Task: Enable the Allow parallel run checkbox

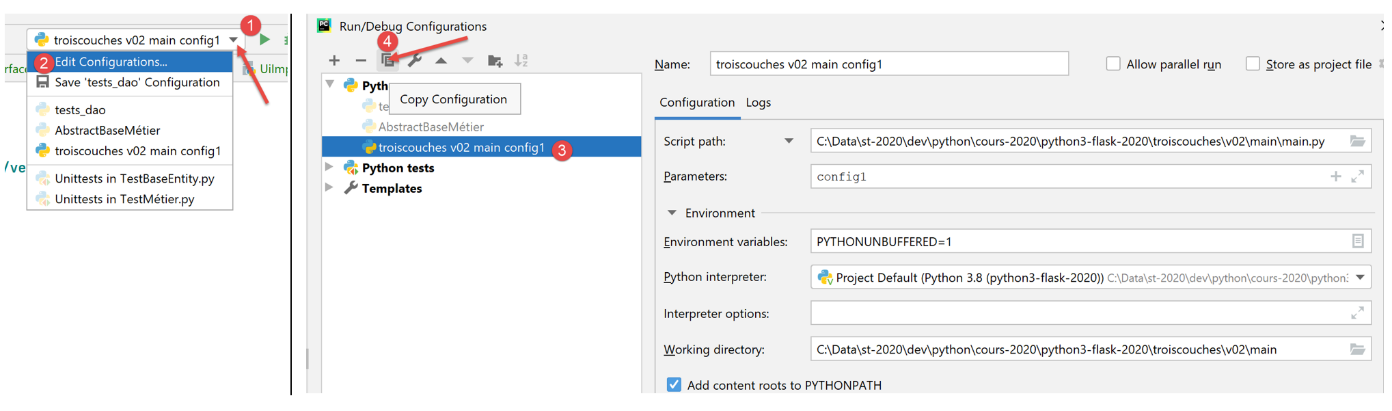Action: (x=1113, y=64)
